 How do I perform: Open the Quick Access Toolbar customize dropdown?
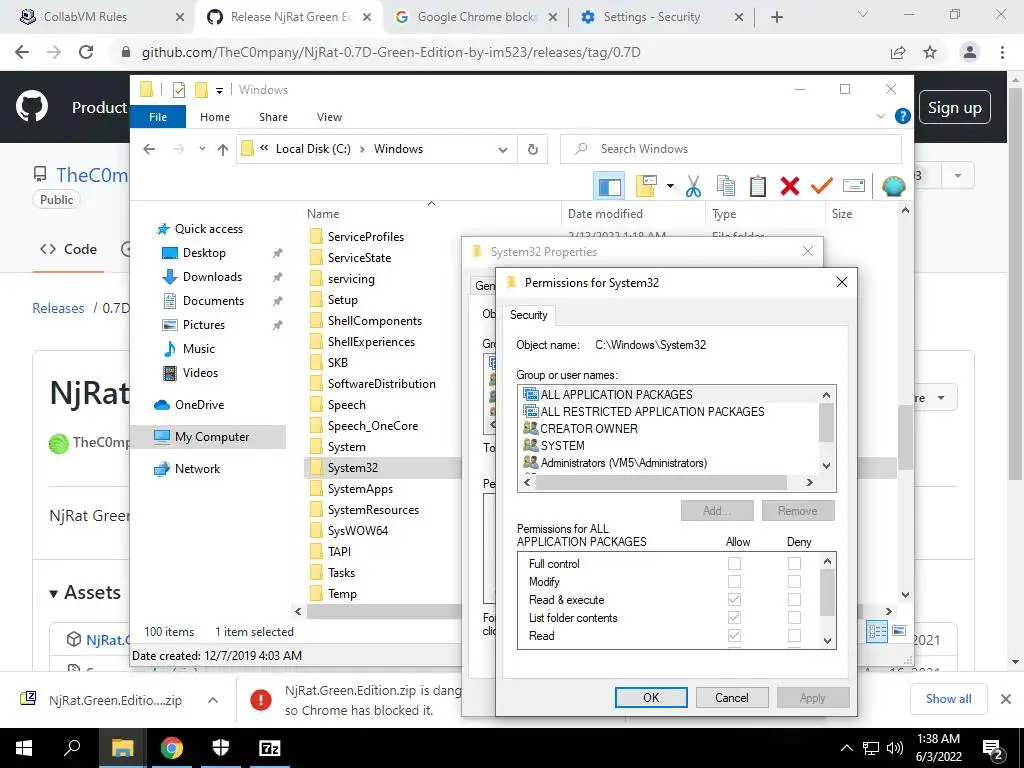tap(219, 90)
